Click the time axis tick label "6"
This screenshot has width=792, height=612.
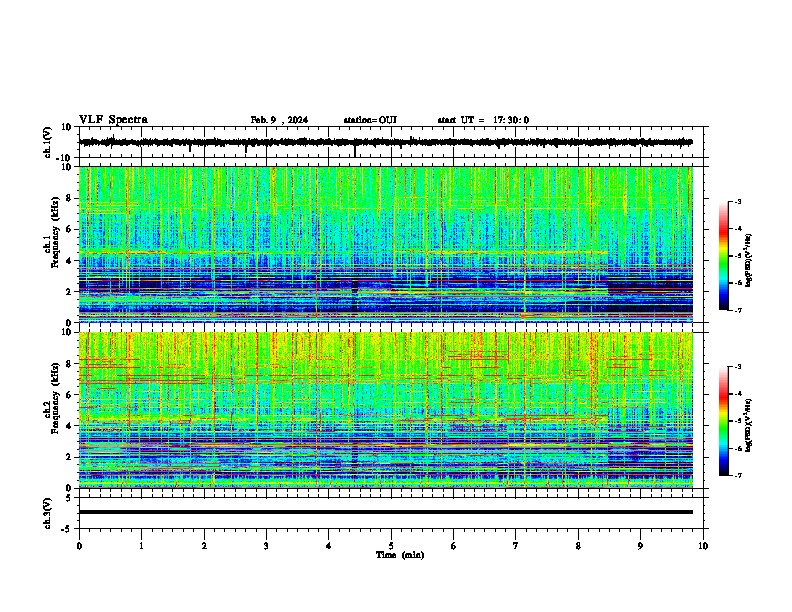[454, 546]
